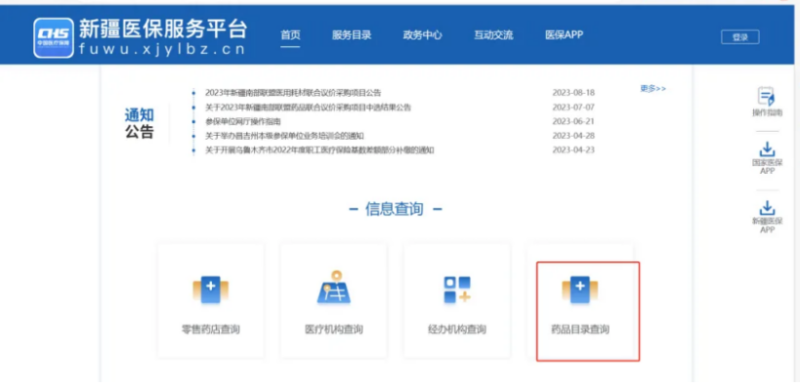Open the 互动交流 menu item

[493, 35]
